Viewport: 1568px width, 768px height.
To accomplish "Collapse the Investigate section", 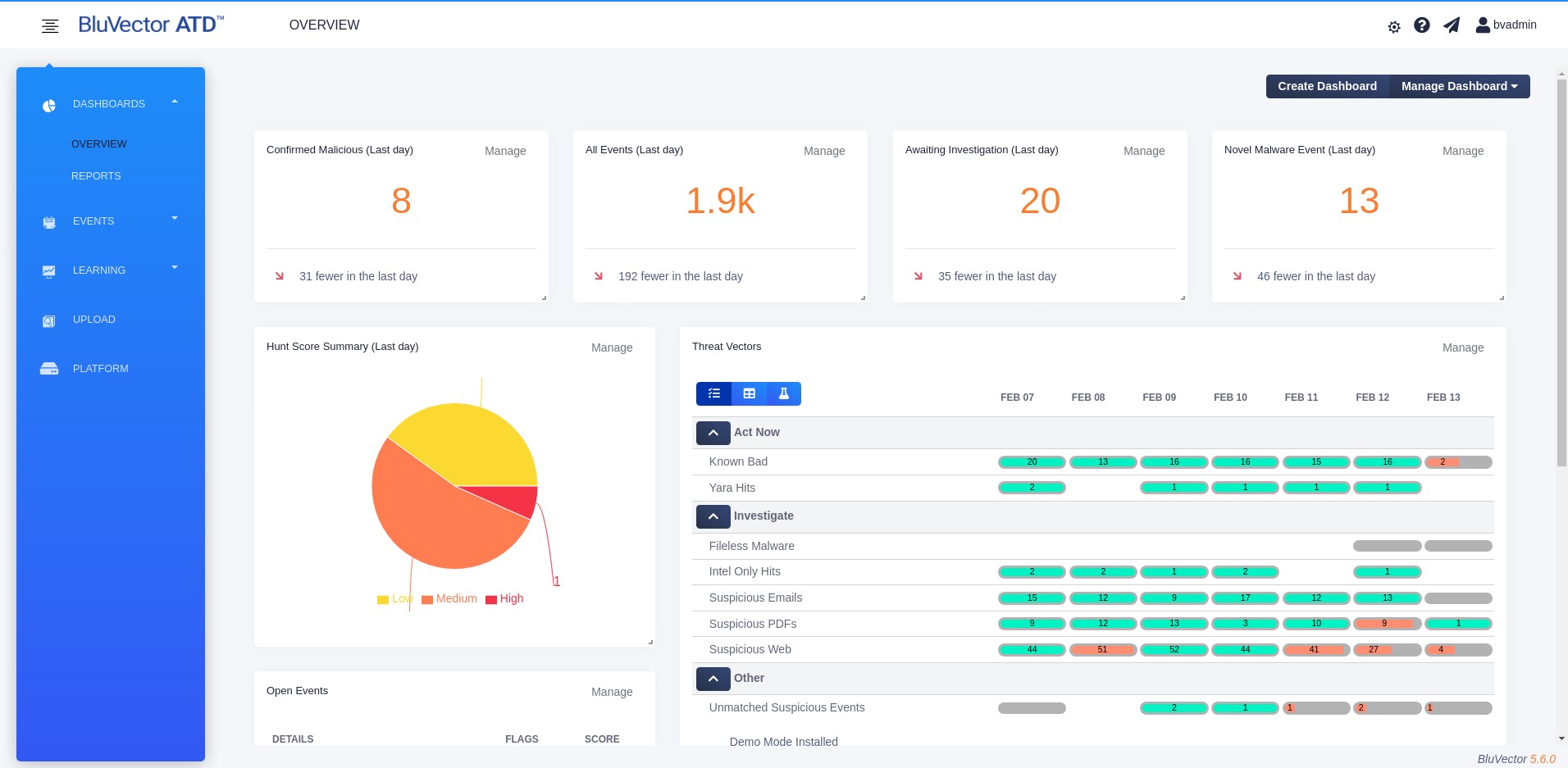I will click(713, 516).
